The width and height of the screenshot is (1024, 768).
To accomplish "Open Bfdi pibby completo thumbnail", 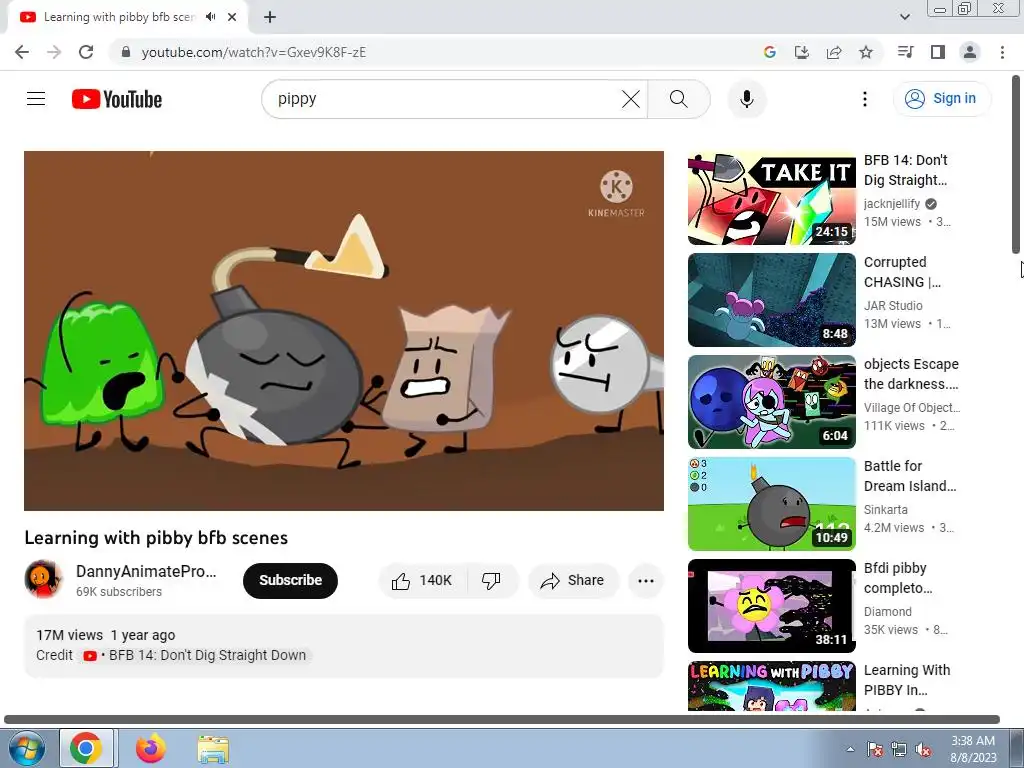I will (771, 605).
